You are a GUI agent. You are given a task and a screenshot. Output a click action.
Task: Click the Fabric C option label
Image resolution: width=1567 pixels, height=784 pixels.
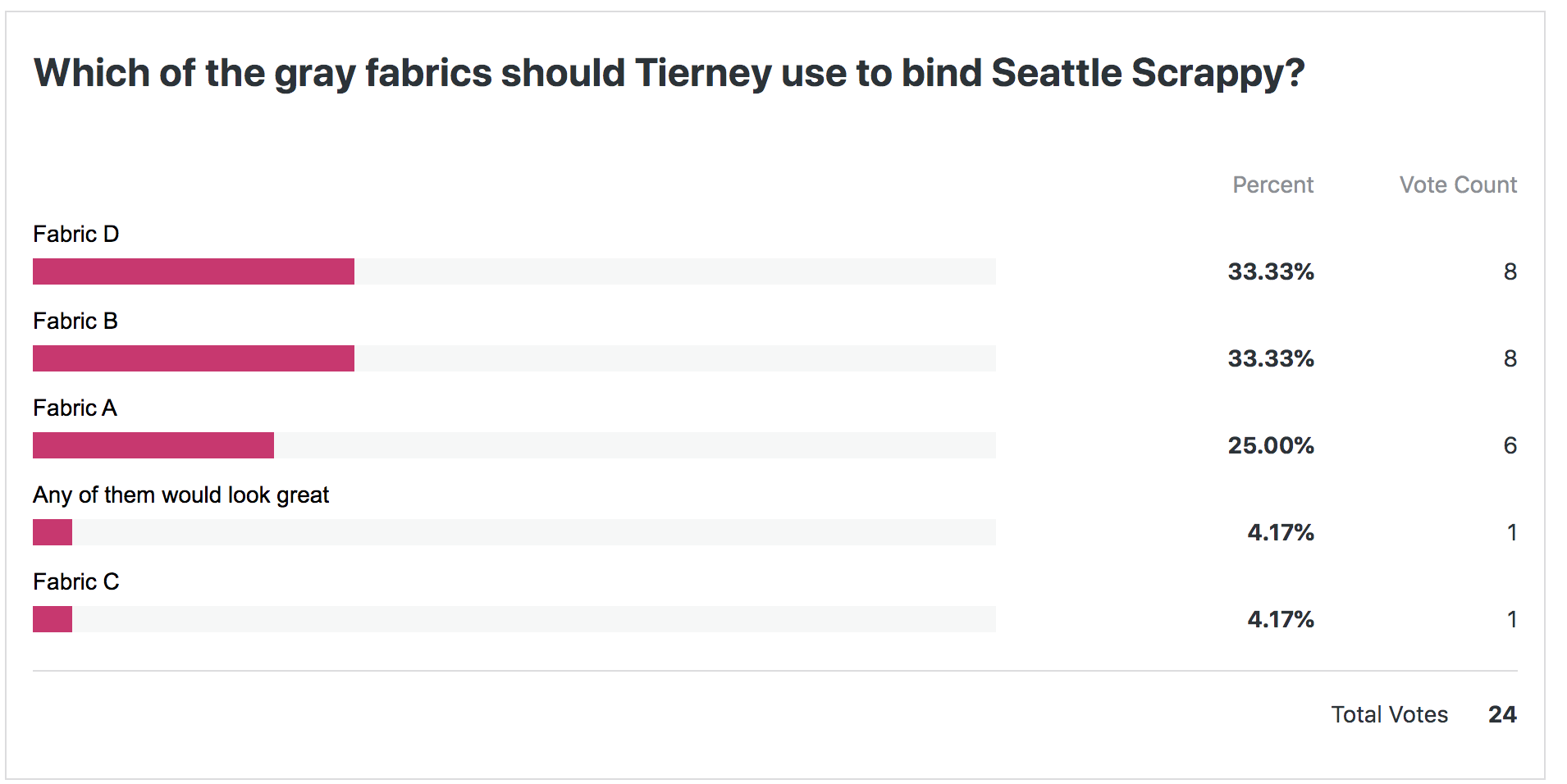(76, 582)
